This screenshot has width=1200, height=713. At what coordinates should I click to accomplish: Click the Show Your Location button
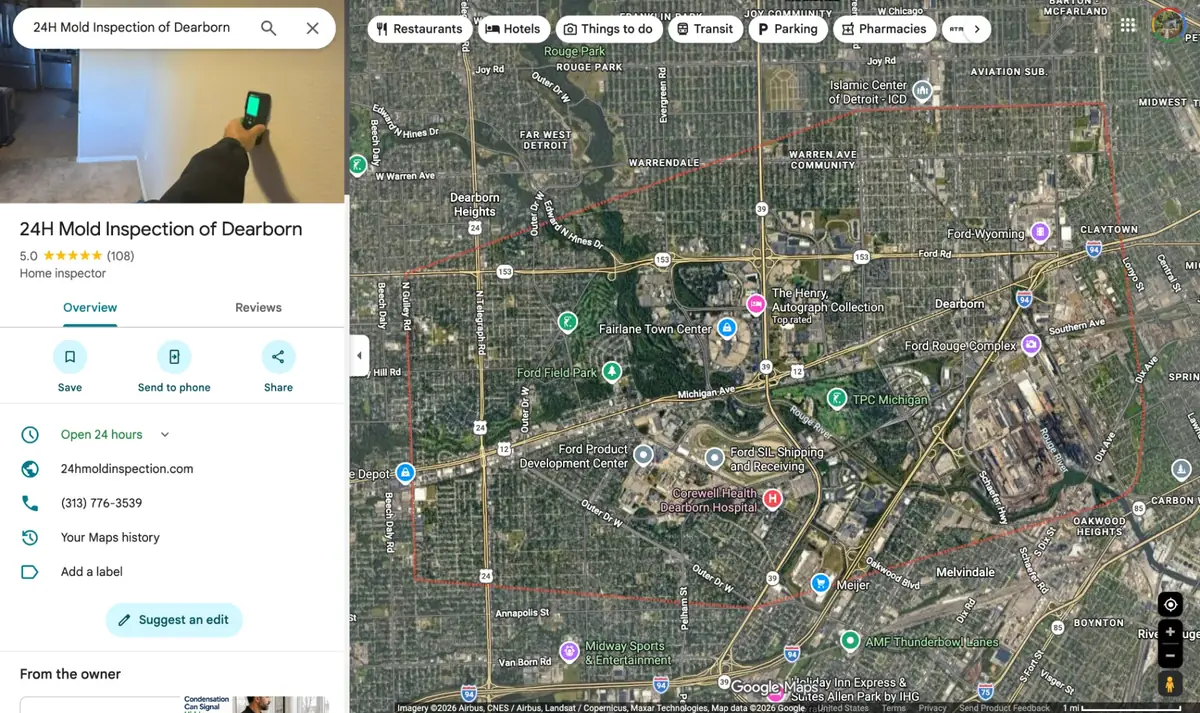tap(1170, 605)
